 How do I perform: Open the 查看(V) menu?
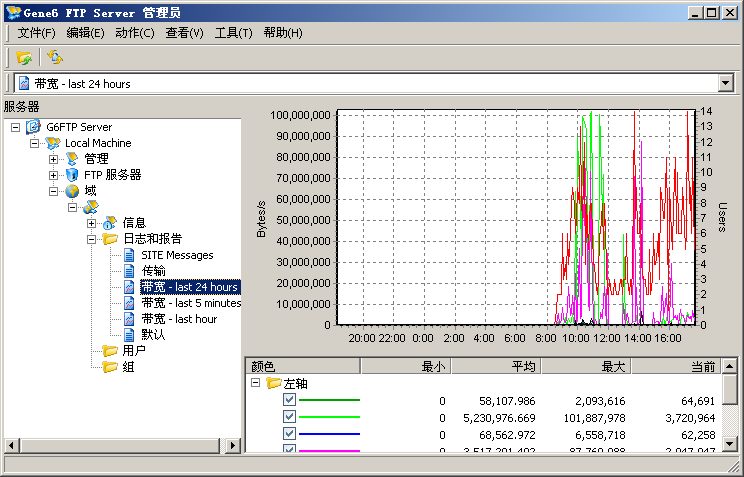[185, 33]
